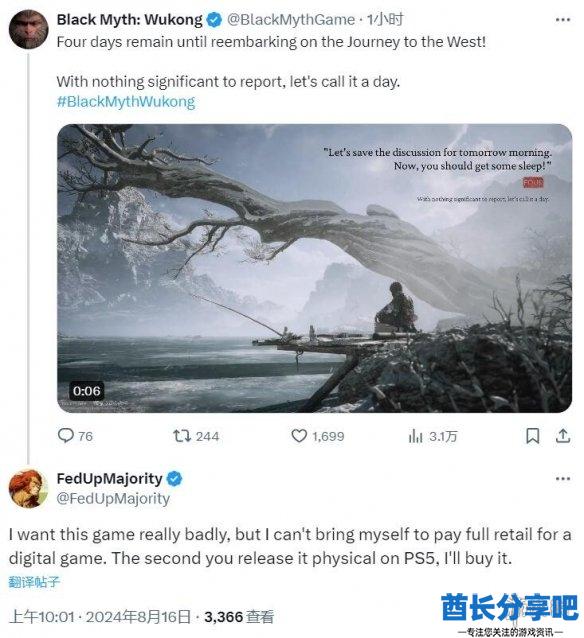Image resolution: width=584 pixels, height=638 pixels.
Task: Open more options on FedUpMajority reply
Action: 562,479
